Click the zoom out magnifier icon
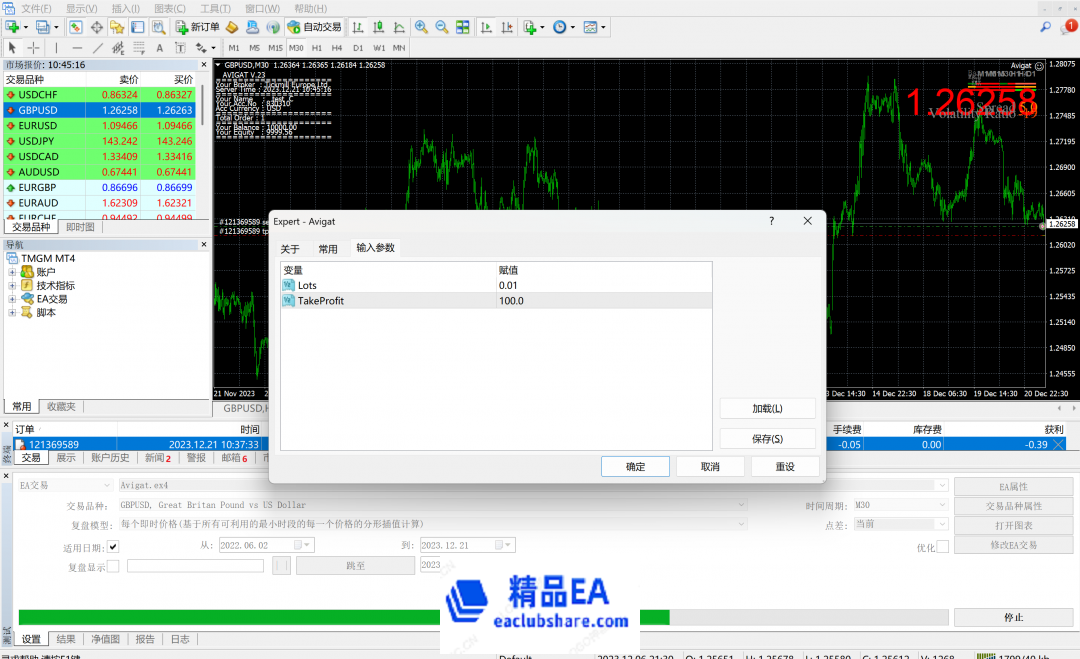 [x=441, y=27]
